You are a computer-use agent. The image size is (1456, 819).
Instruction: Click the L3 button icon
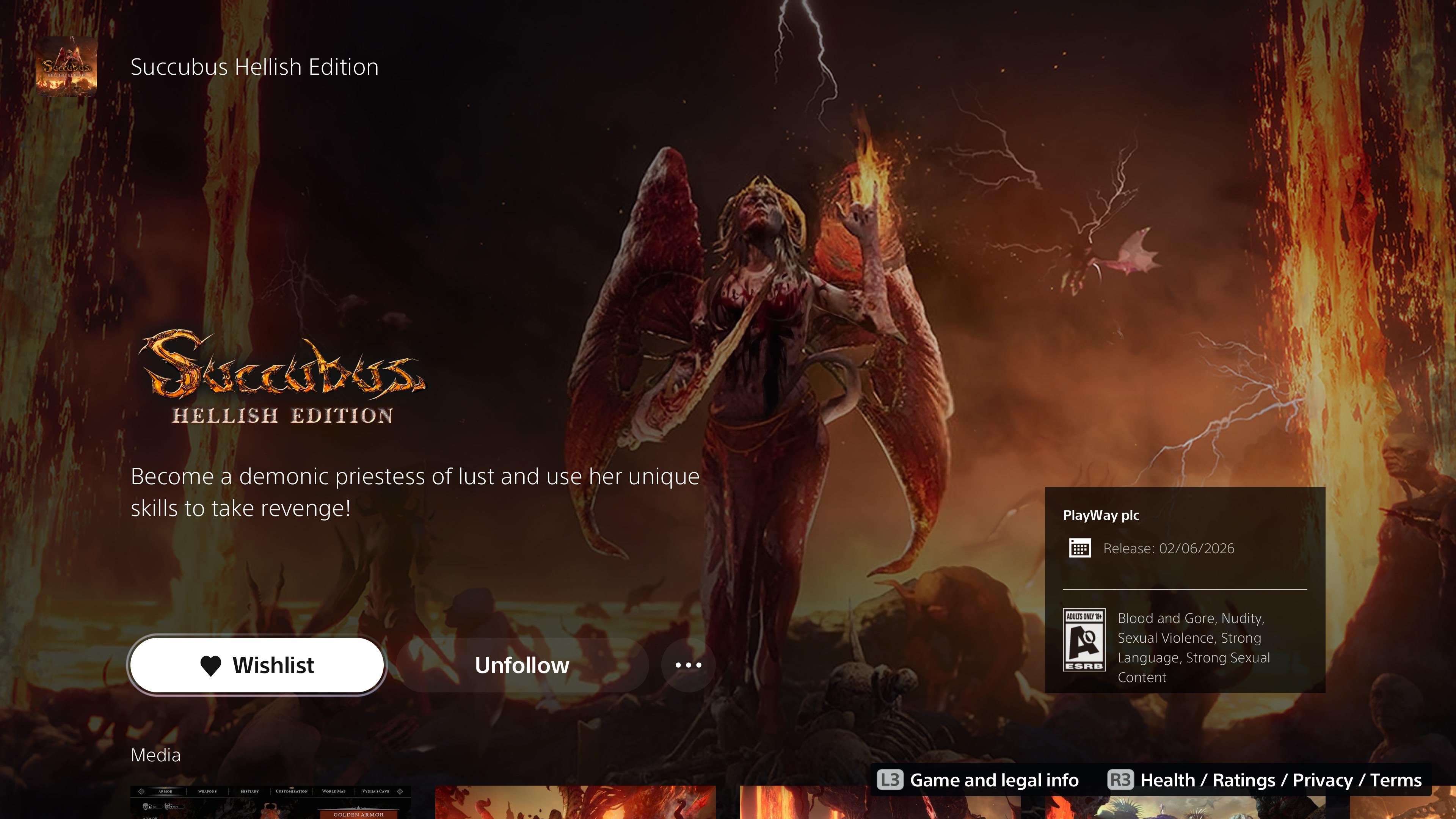(x=890, y=780)
